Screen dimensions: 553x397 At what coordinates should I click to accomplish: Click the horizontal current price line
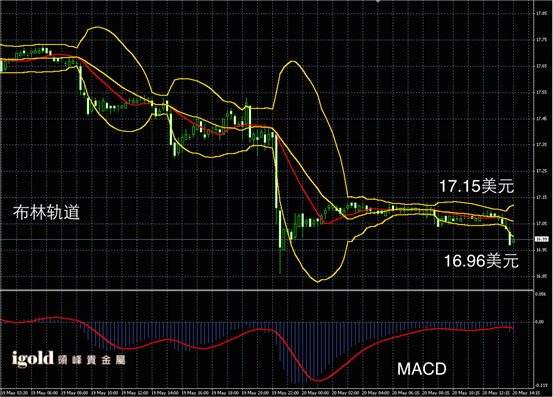click(x=267, y=239)
